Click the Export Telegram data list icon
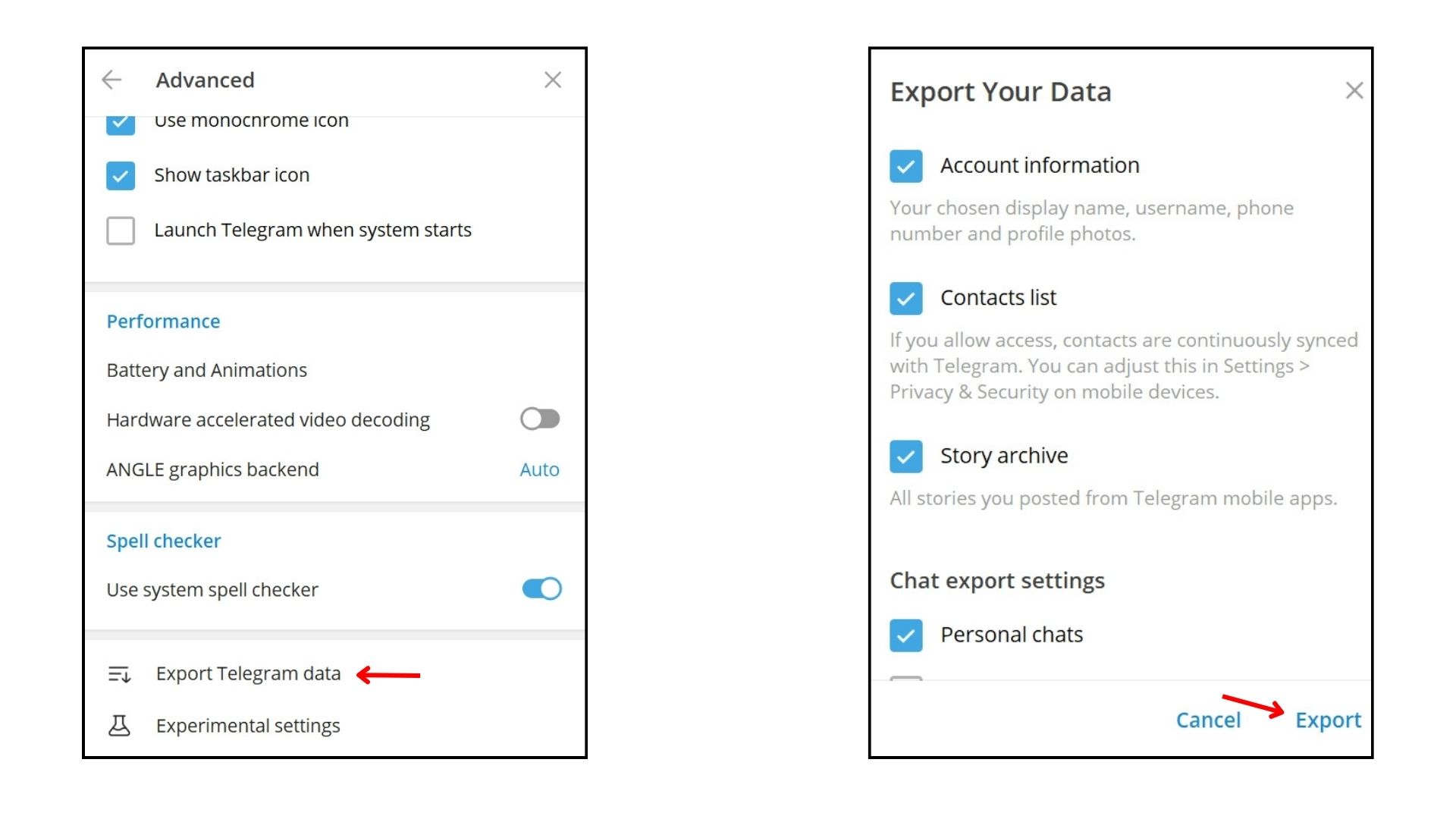The image size is (1456, 819). (x=120, y=673)
